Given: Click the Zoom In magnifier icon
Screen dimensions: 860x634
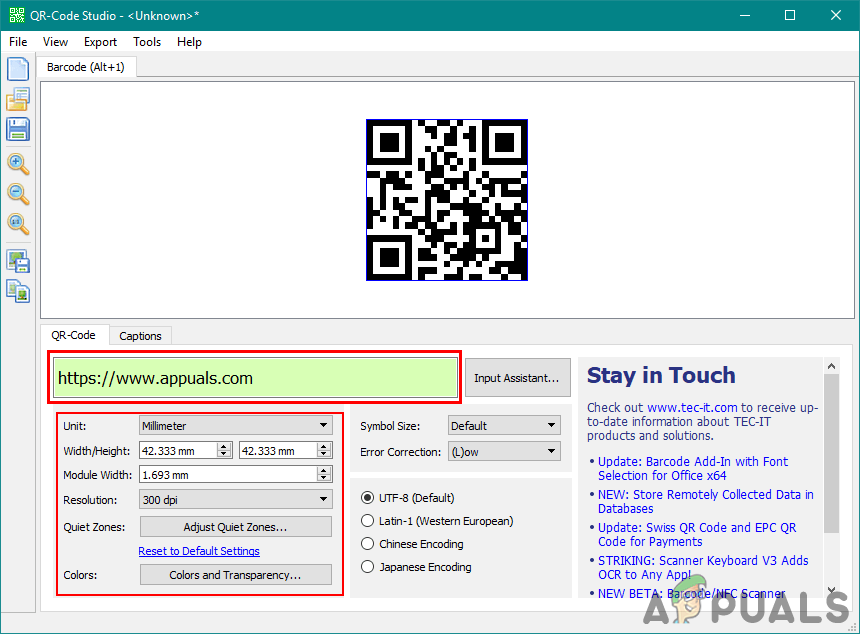Looking at the screenshot, I should pos(18,163).
